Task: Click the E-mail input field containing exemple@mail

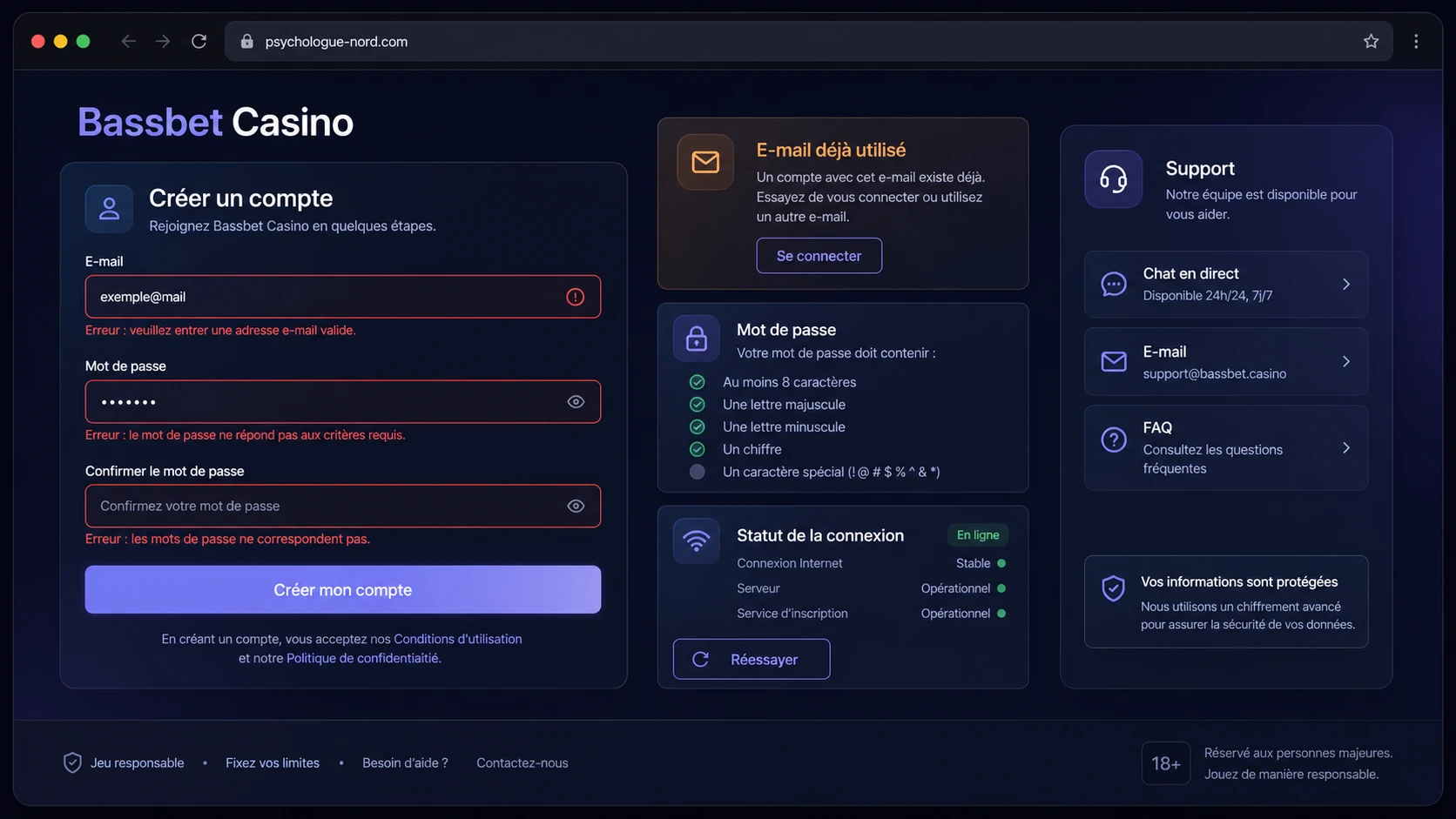Action: (343, 297)
